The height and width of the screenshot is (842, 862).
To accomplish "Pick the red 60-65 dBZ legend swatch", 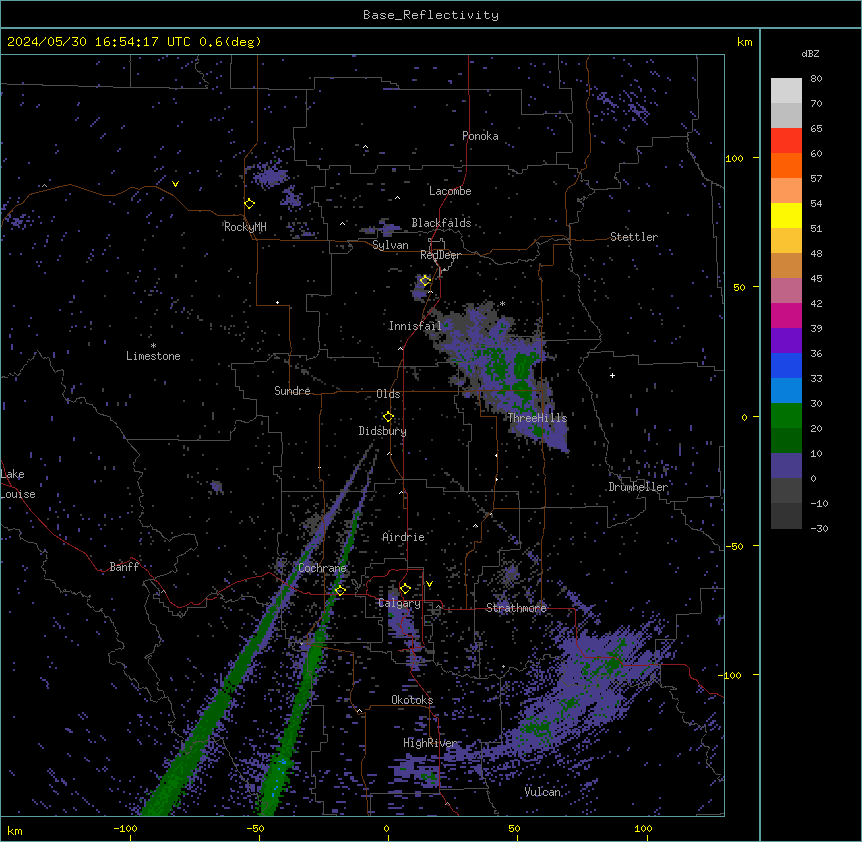I will pos(786,141).
